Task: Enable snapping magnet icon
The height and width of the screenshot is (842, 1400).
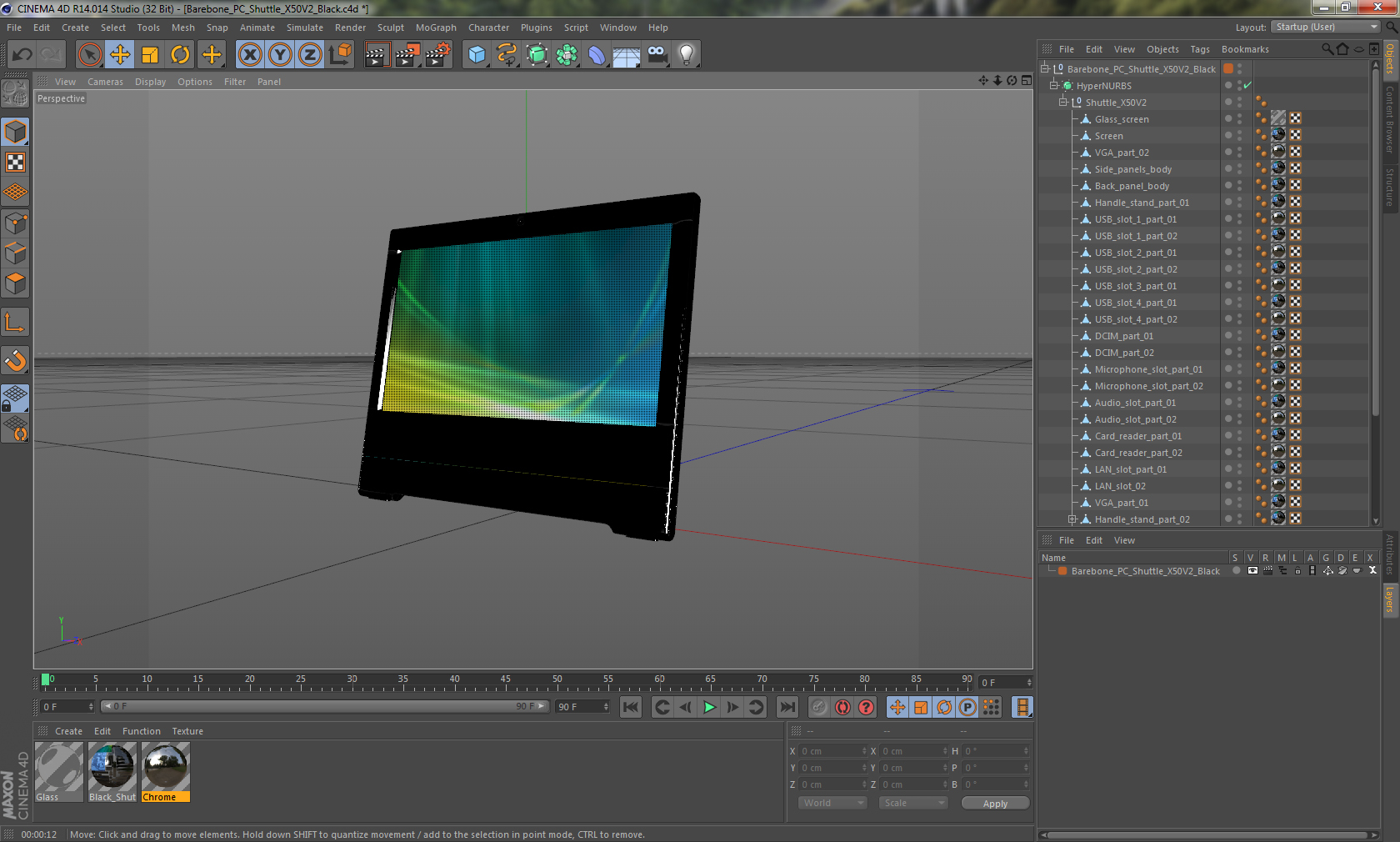Action: coord(16,361)
